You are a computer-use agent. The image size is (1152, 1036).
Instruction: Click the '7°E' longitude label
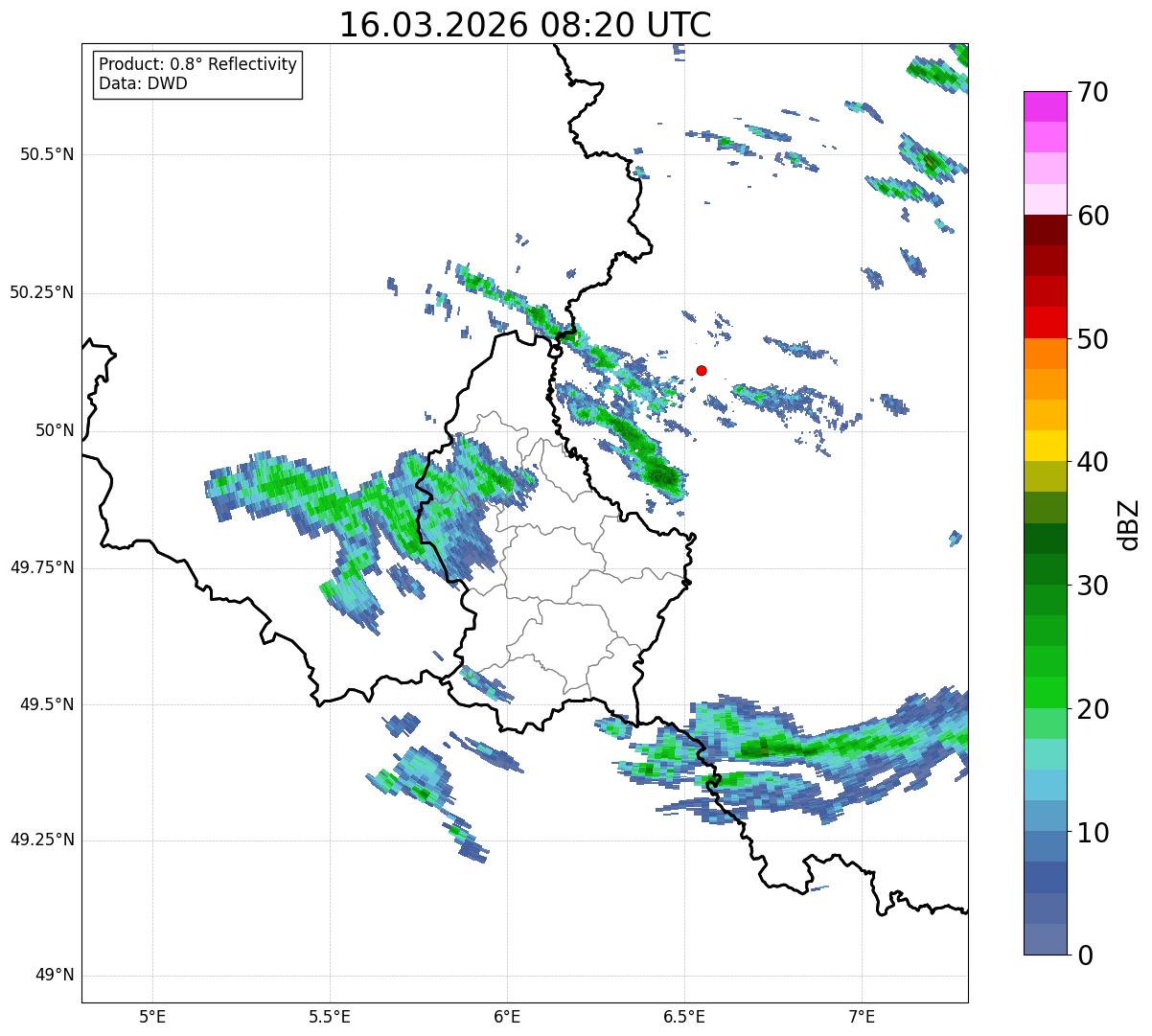point(862,1017)
